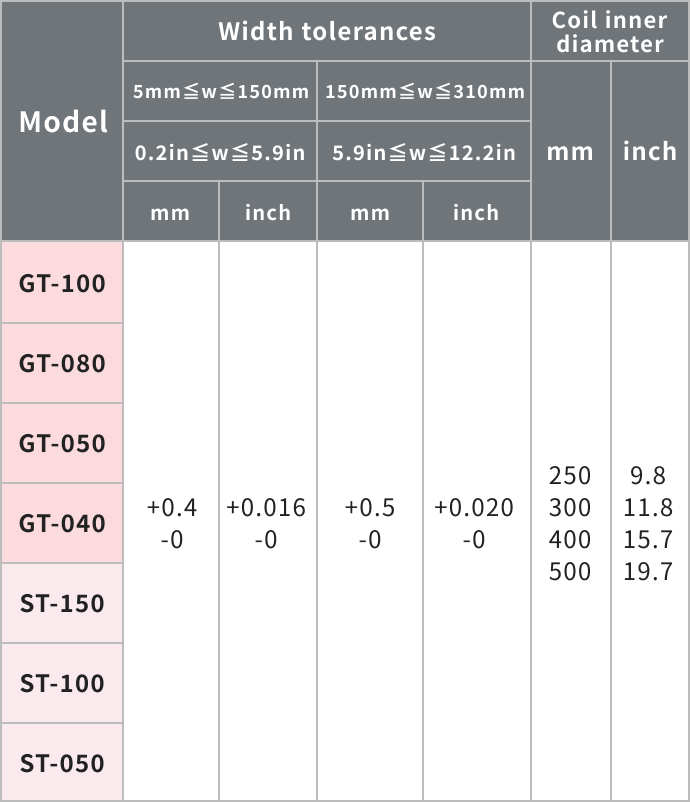Image resolution: width=690 pixels, height=802 pixels.
Task: Click the +0.4 -0 tolerance value
Action: (171, 523)
